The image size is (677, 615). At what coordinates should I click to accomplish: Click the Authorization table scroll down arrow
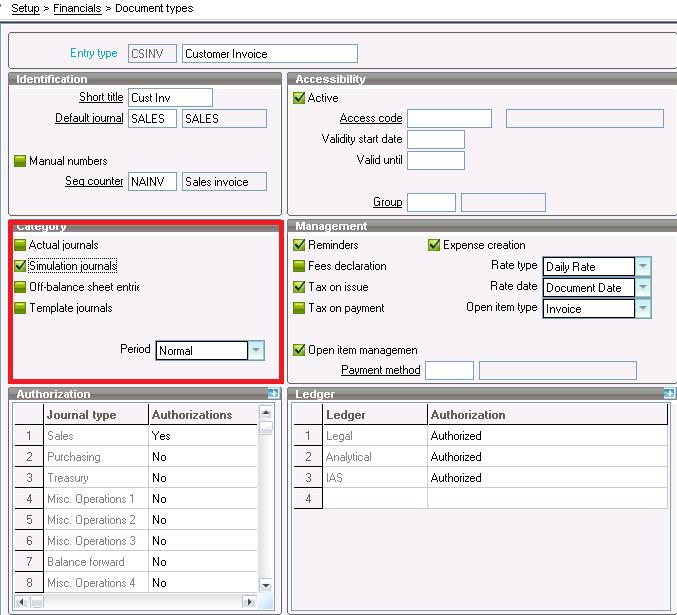pyautogui.click(x=266, y=586)
